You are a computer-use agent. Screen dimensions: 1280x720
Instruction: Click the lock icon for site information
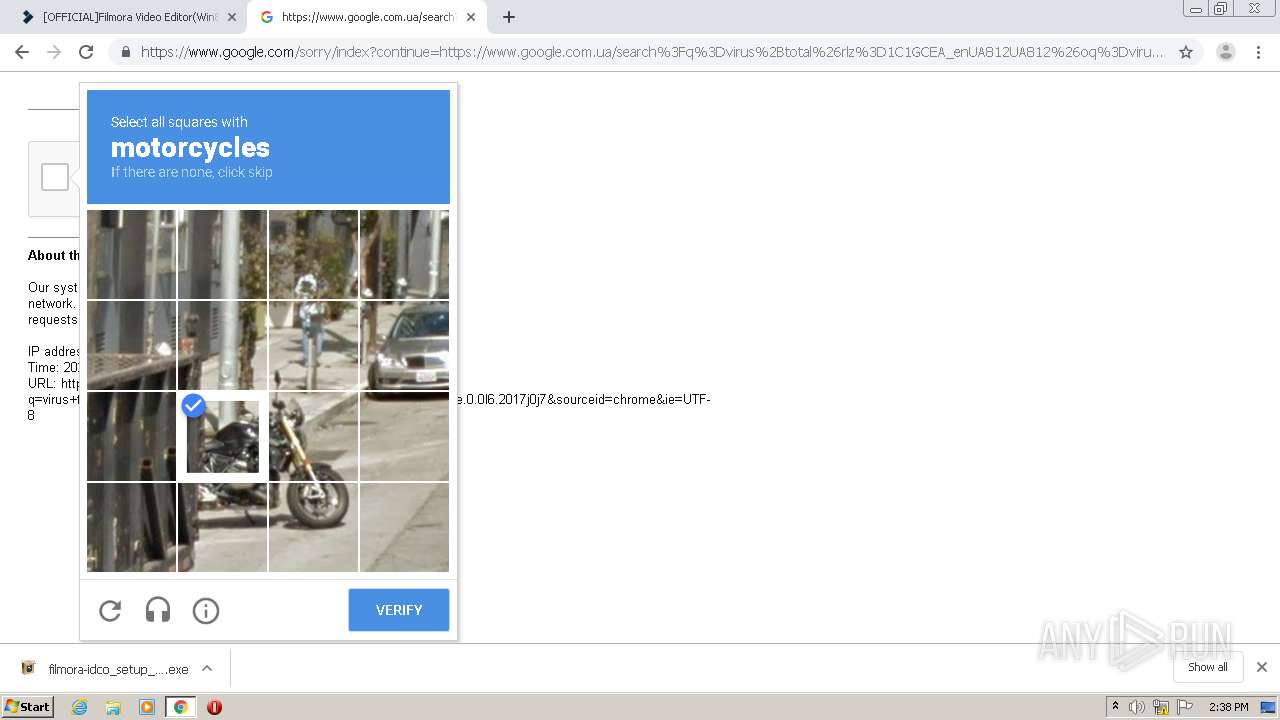tap(126, 52)
